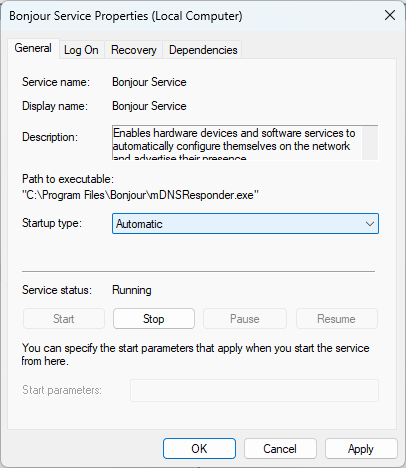Click the Running service status text
Screen dimensions: 406x468
point(132,290)
